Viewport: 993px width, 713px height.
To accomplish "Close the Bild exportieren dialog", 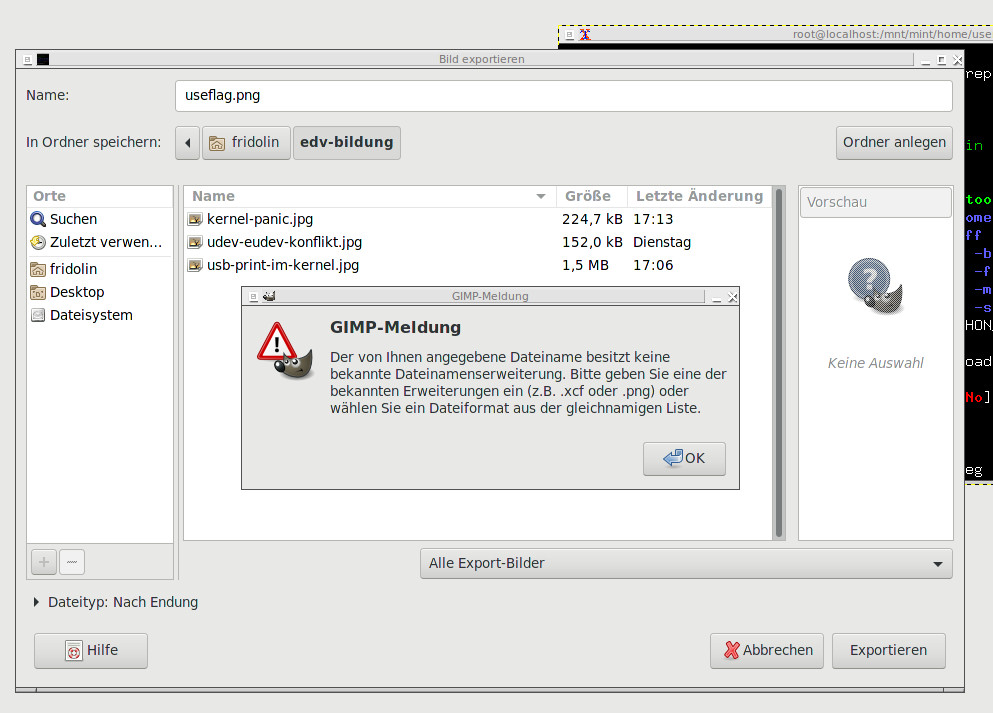I will click(x=958, y=60).
